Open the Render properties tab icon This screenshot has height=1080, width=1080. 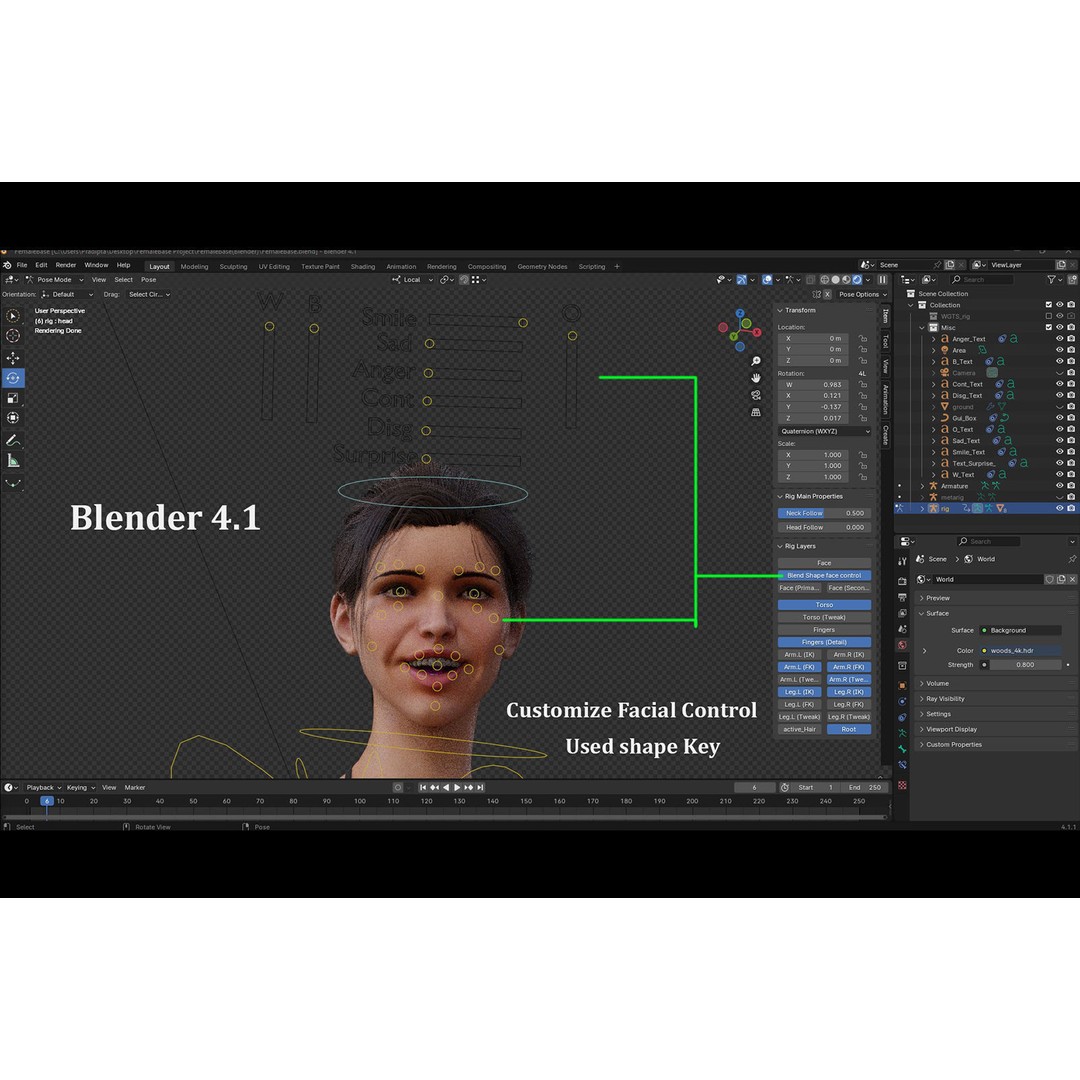coord(902,581)
